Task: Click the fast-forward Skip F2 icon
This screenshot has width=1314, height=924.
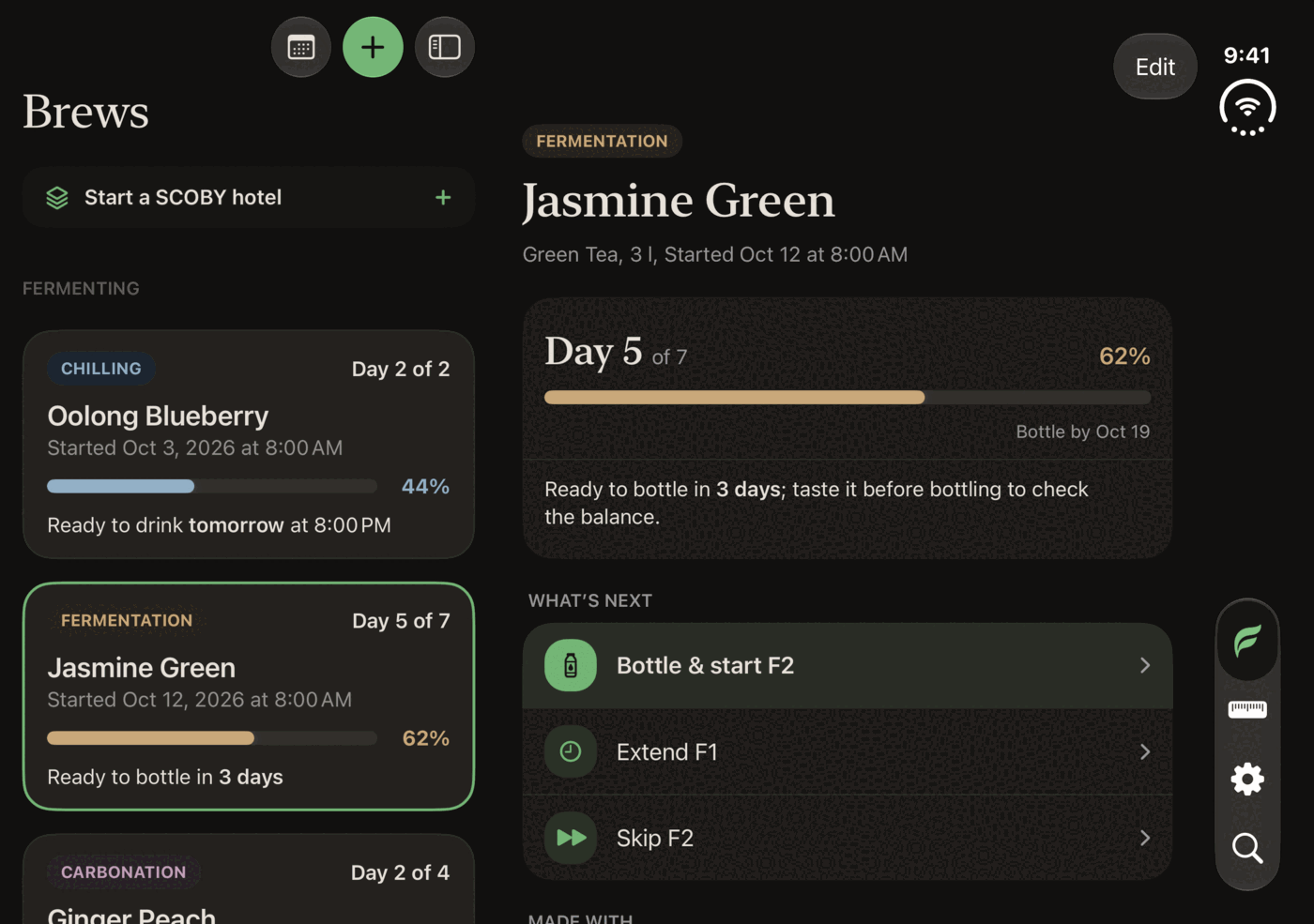Action: click(x=571, y=838)
